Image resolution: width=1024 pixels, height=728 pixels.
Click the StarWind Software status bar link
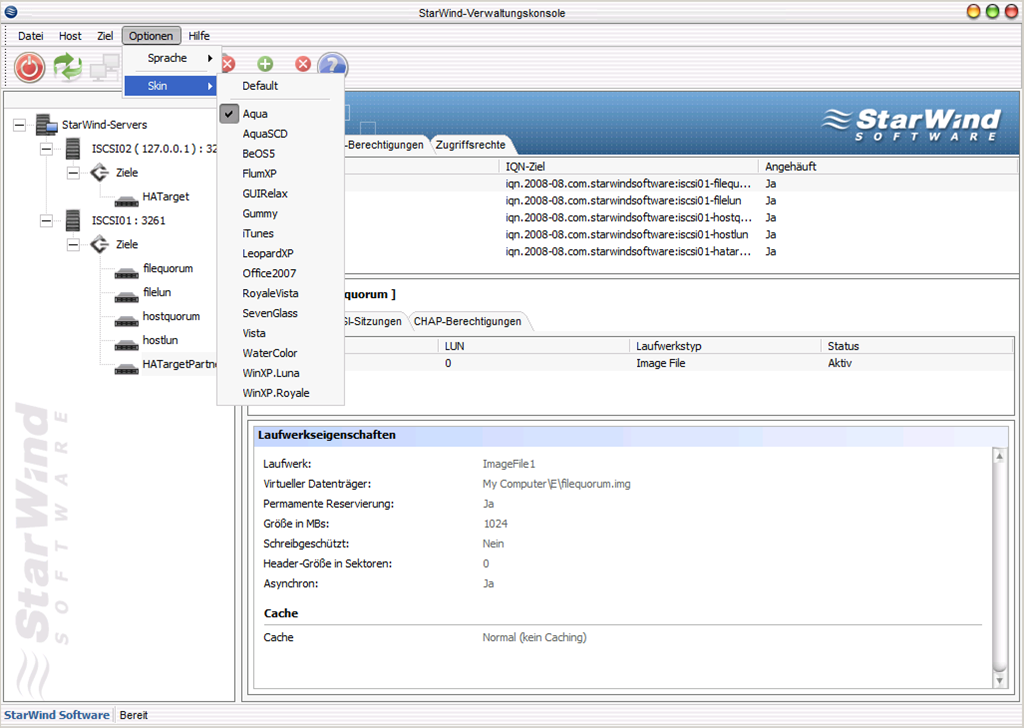(57, 715)
